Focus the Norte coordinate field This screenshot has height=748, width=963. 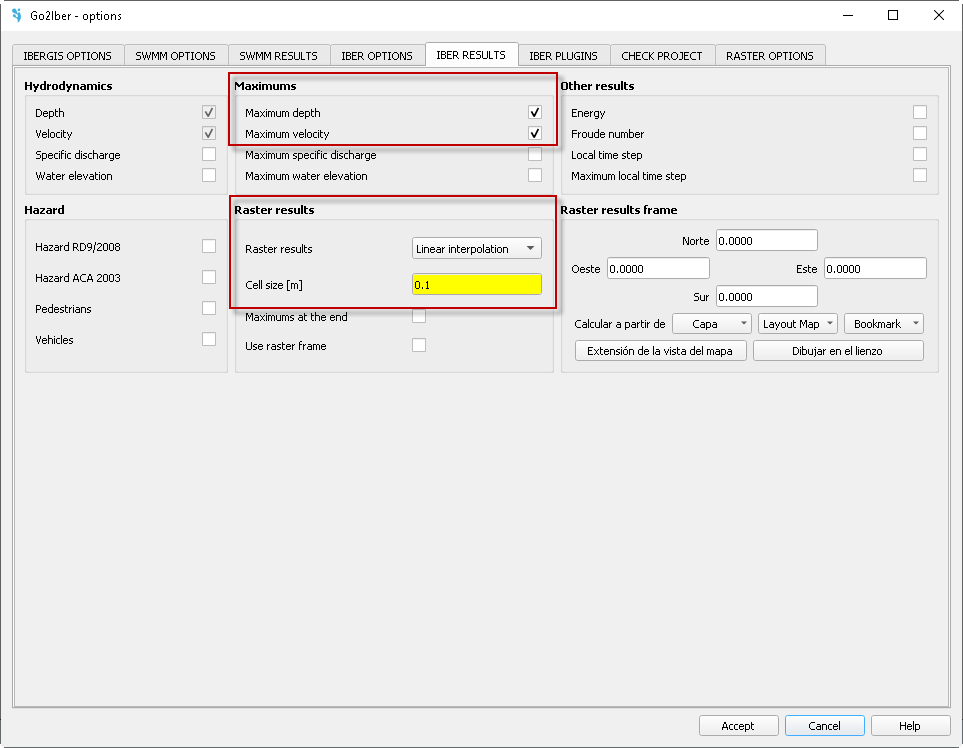click(766, 241)
